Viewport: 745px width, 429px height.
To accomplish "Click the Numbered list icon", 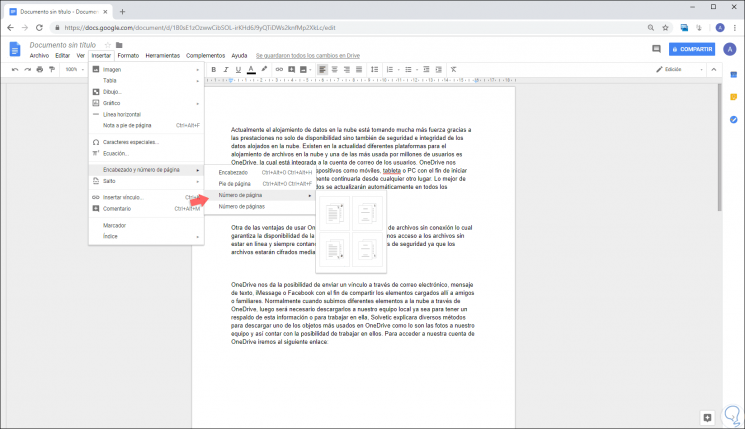I will click(390, 69).
